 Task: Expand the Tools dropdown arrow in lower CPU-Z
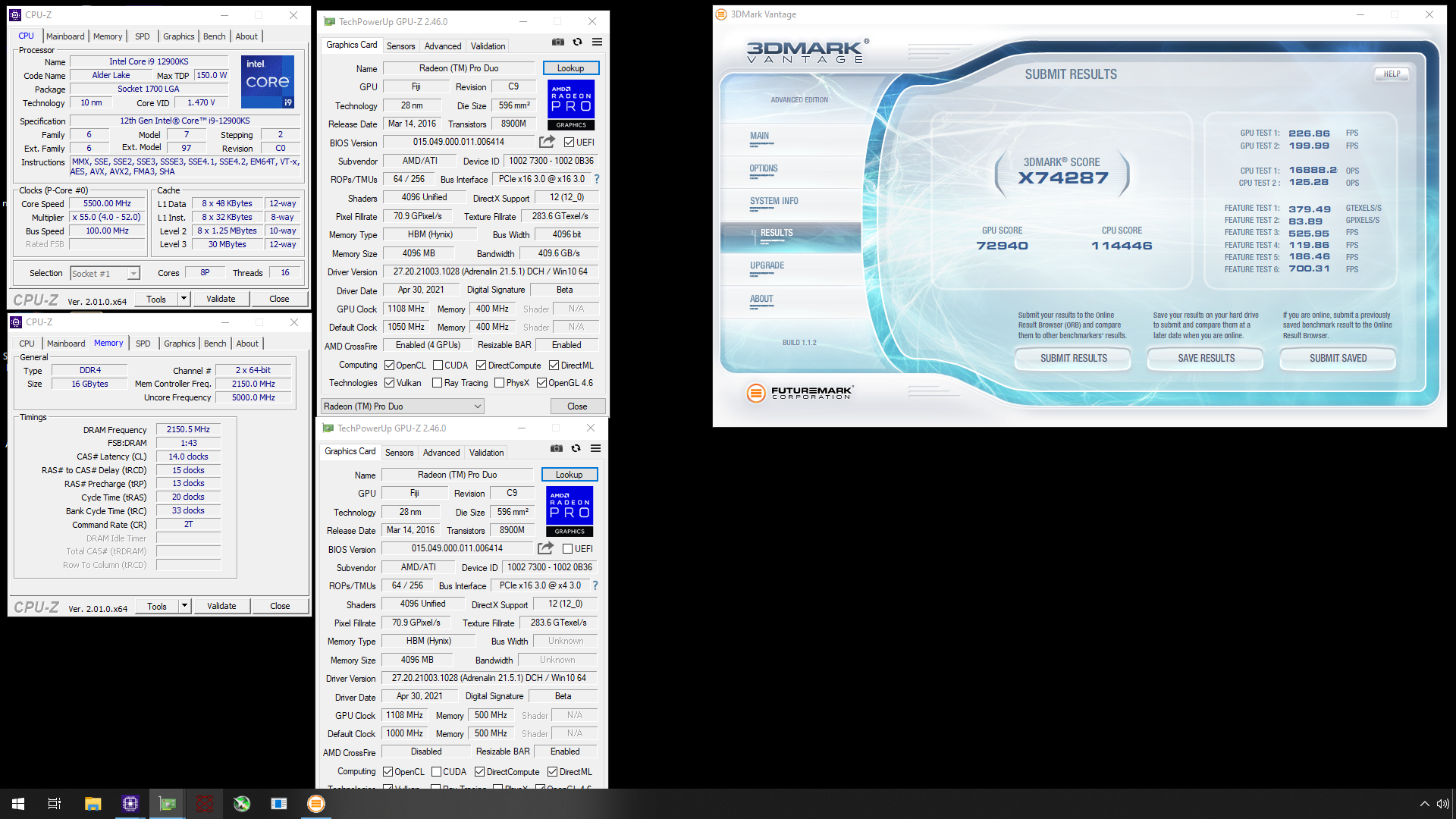click(184, 606)
